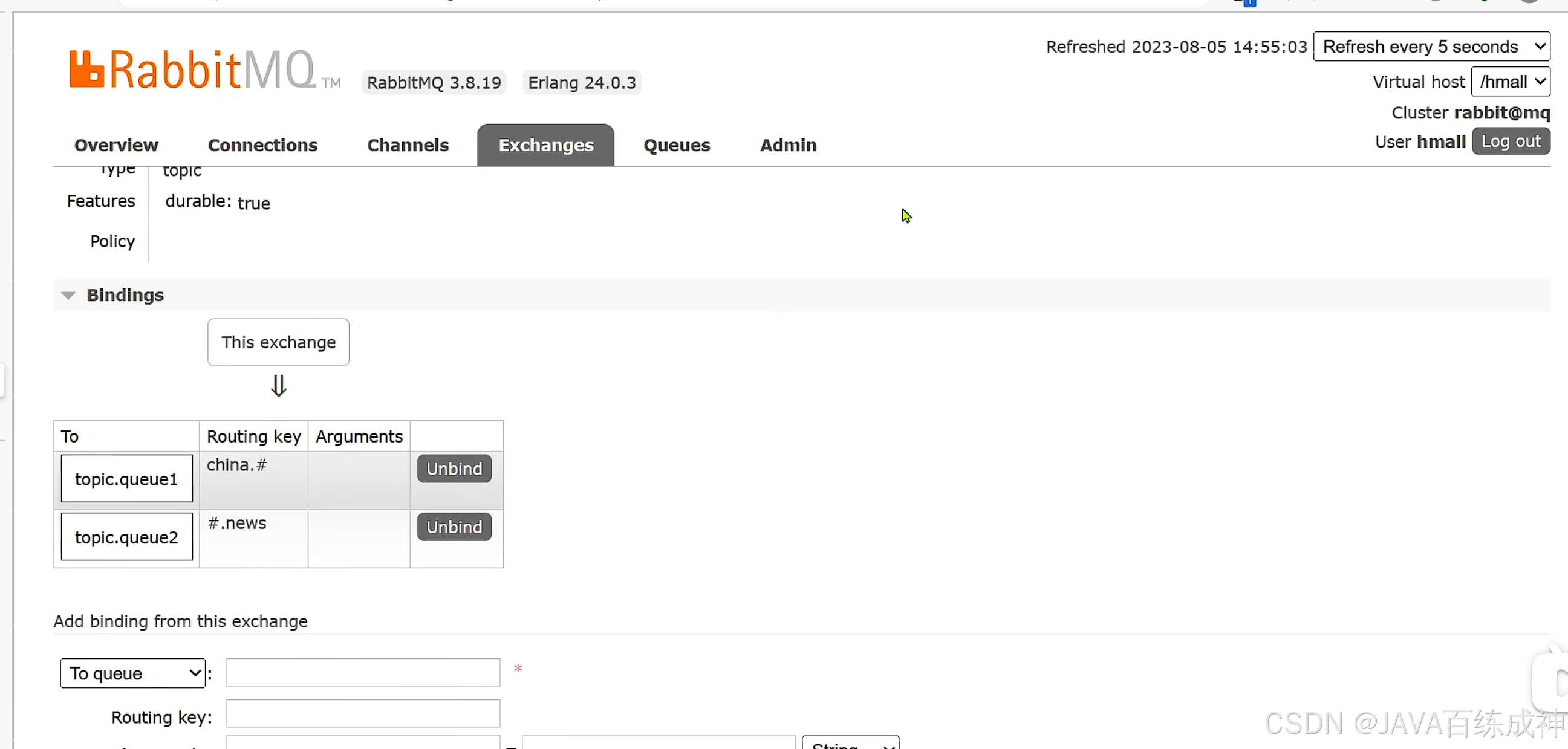
Task: Select the Exchanges tab
Action: [545, 146]
